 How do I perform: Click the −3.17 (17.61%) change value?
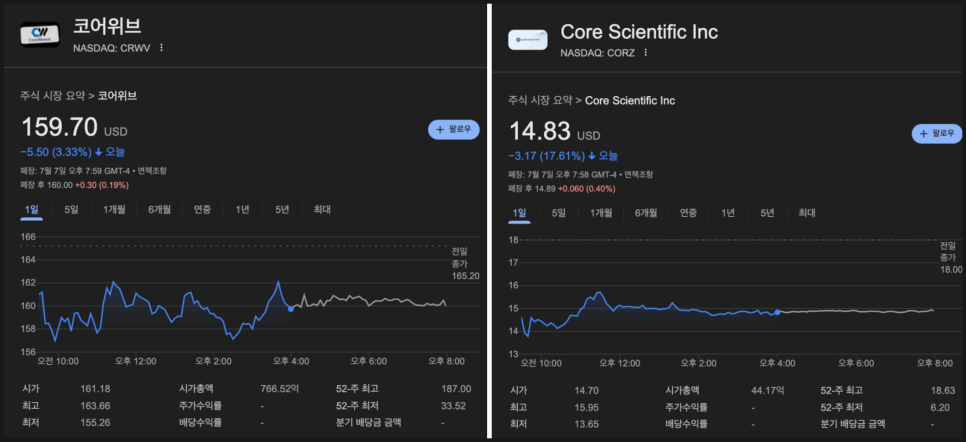(x=547, y=155)
